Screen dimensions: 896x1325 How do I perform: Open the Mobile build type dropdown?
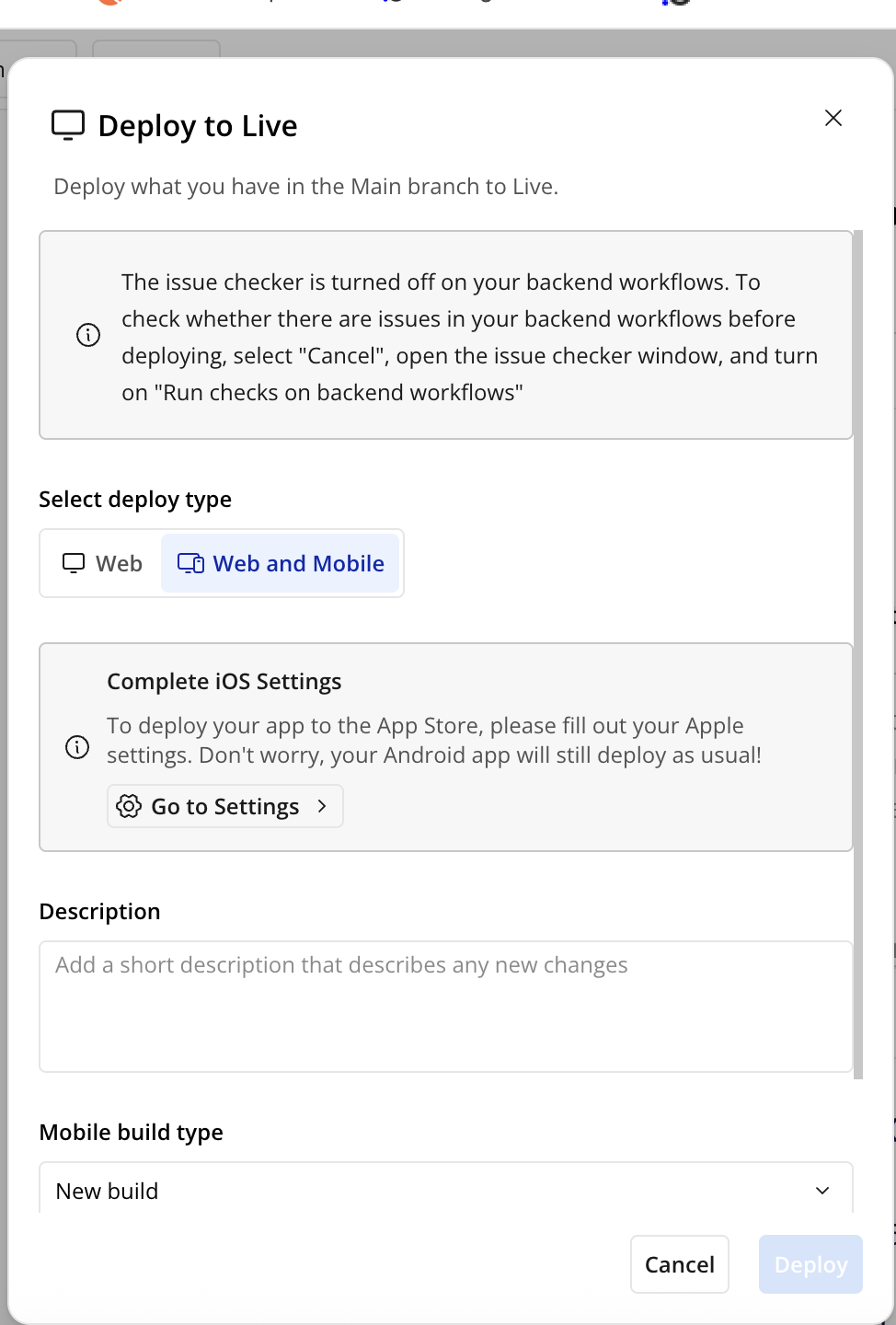(445, 1189)
